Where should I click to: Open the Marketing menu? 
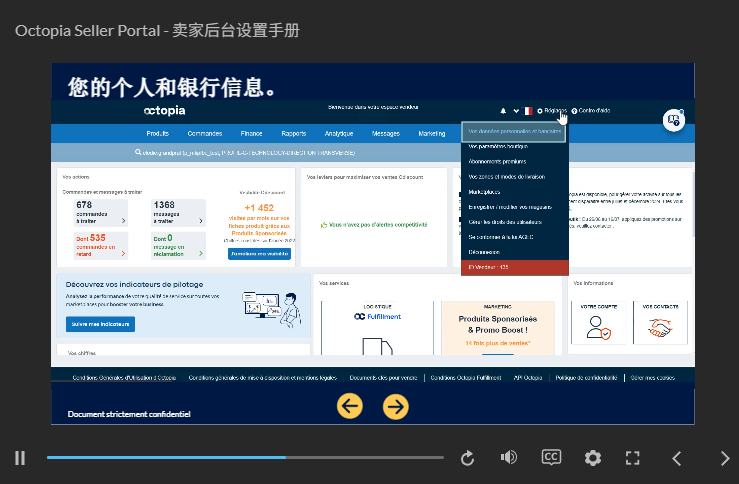point(432,133)
